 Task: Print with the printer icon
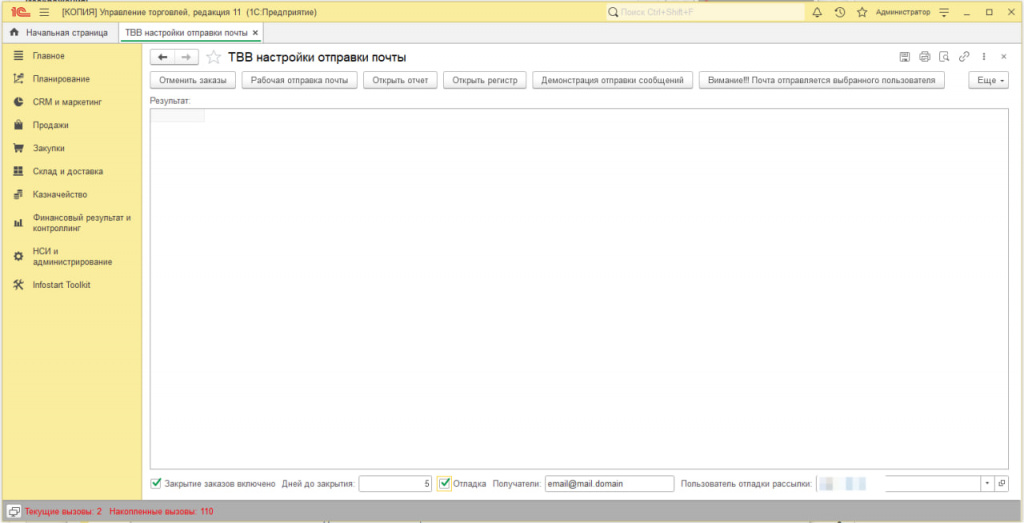924,57
